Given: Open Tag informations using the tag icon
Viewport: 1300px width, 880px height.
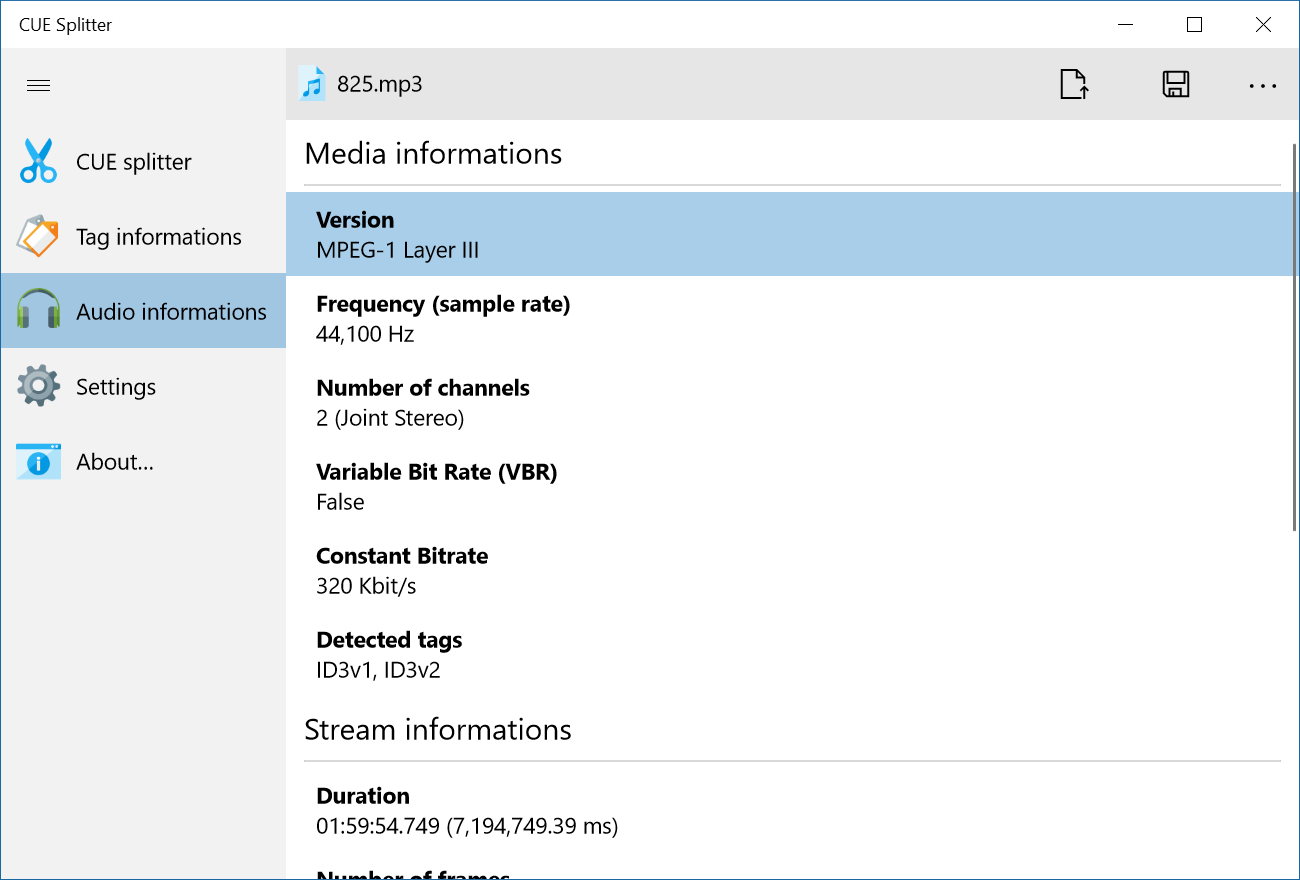Looking at the screenshot, I should point(37,236).
